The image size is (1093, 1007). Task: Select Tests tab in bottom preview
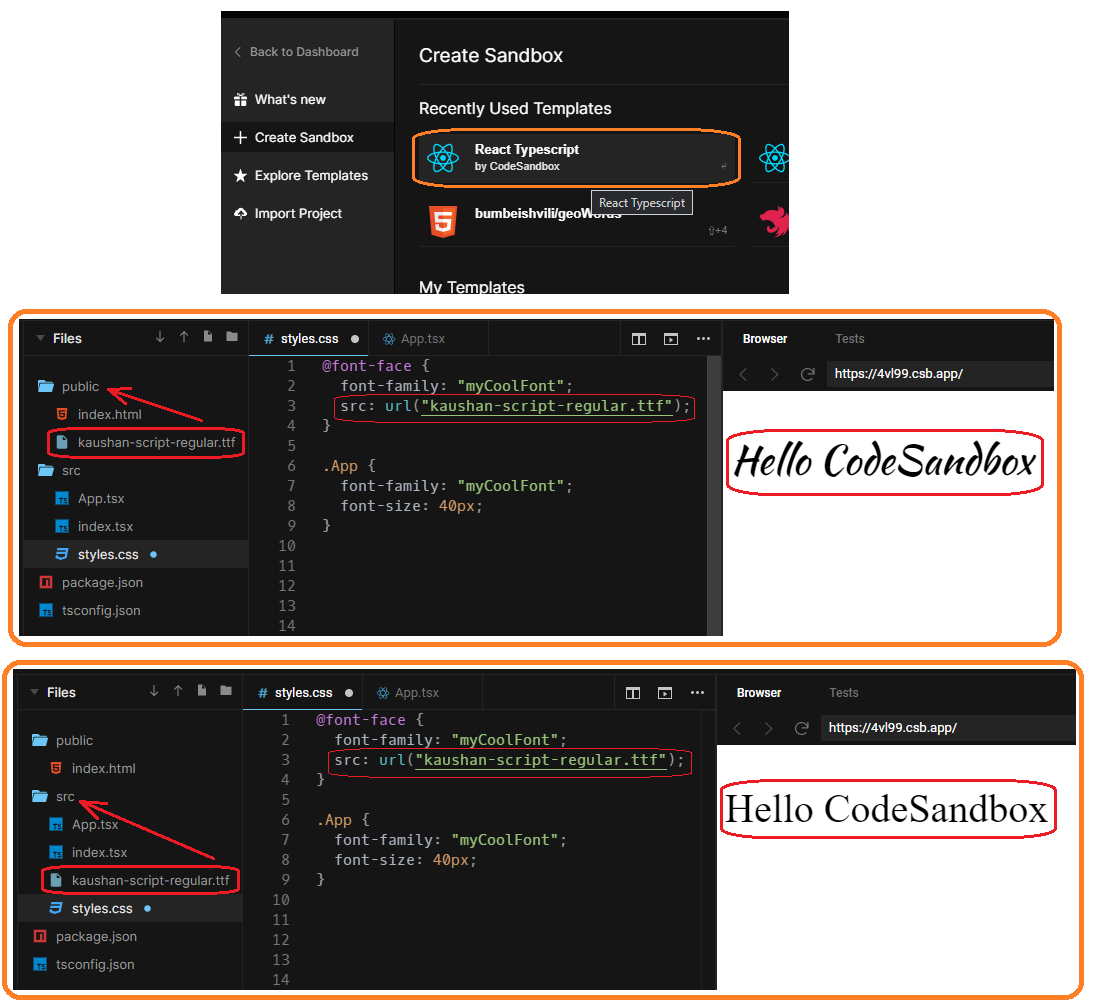[843, 693]
